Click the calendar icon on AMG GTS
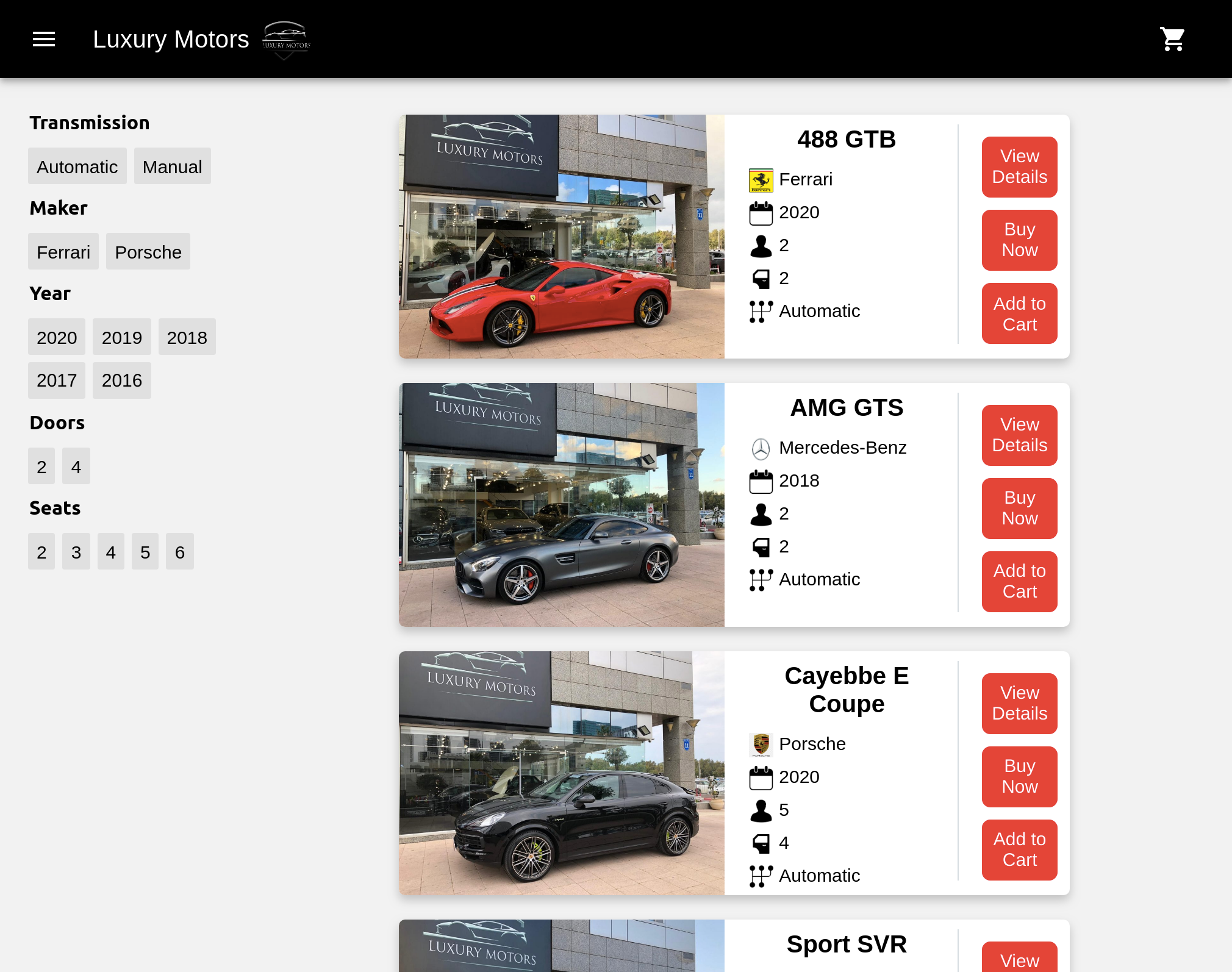Image resolution: width=1232 pixels, height=972 pixels. tap(761, 481)
